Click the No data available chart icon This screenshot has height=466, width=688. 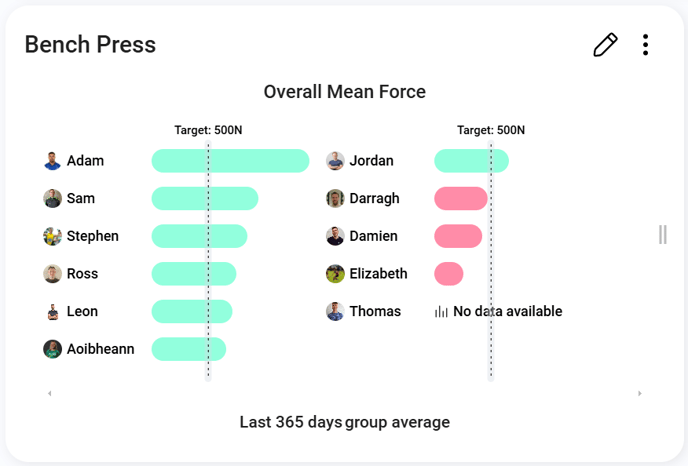[x=441, y=312]
